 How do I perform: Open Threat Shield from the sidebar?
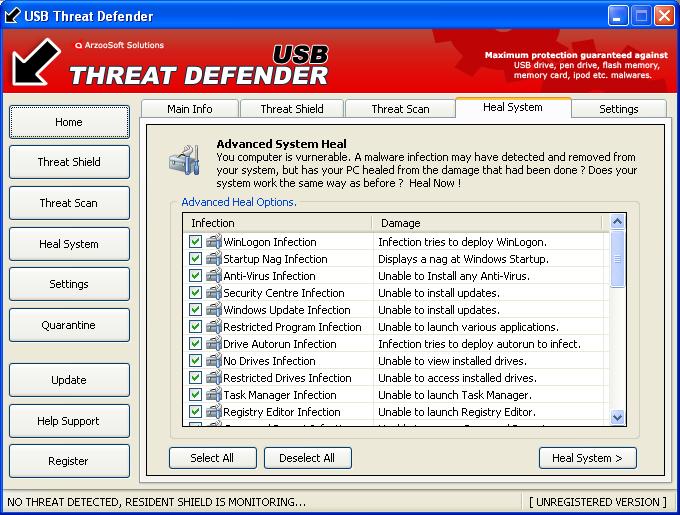pyautogui.click(x=69, y=162)
